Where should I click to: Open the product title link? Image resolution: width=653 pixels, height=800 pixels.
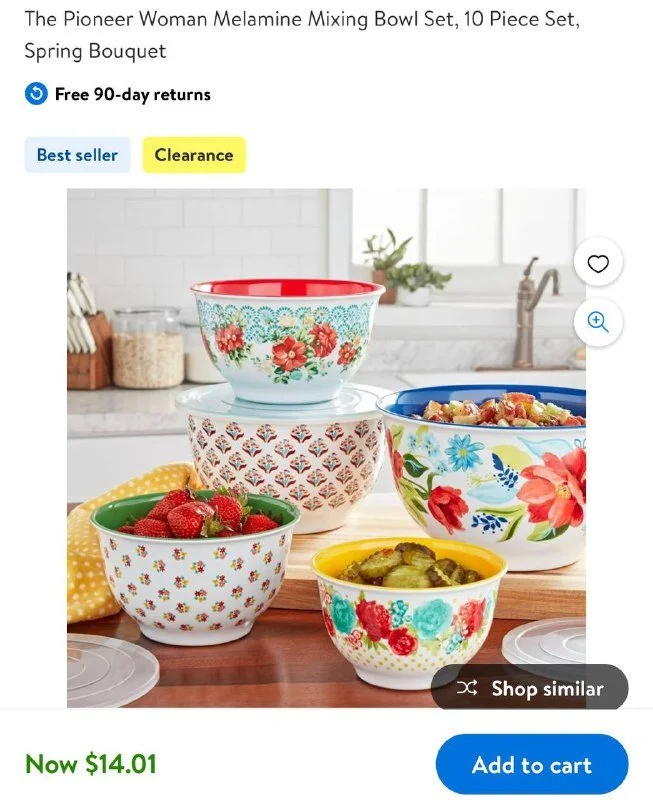pyautogui.click(x=302, y=35)
